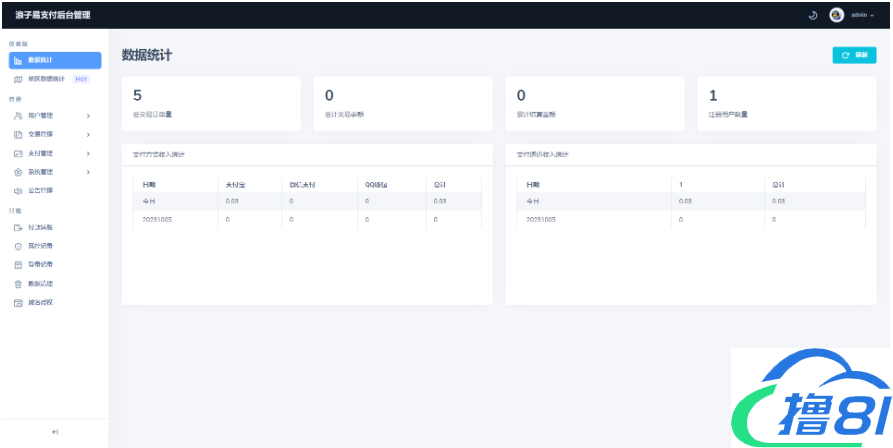Viewport: 893px width, 448px height.
Task: Click the admin user avatar
Action: 837,15
